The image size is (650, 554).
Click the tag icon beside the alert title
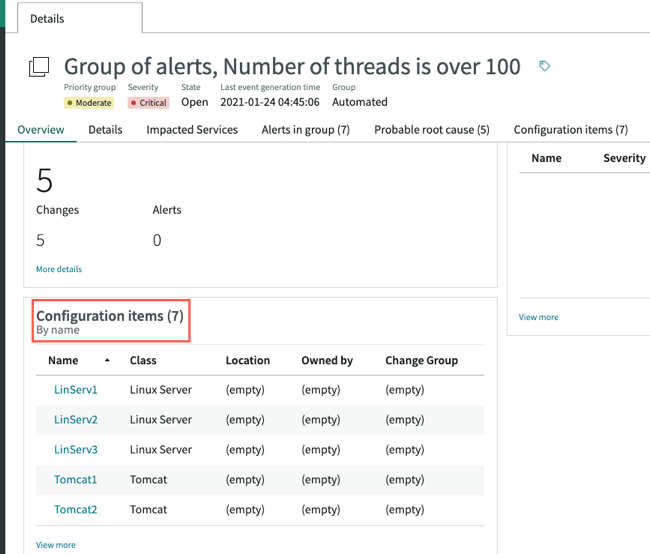(544, 66)
